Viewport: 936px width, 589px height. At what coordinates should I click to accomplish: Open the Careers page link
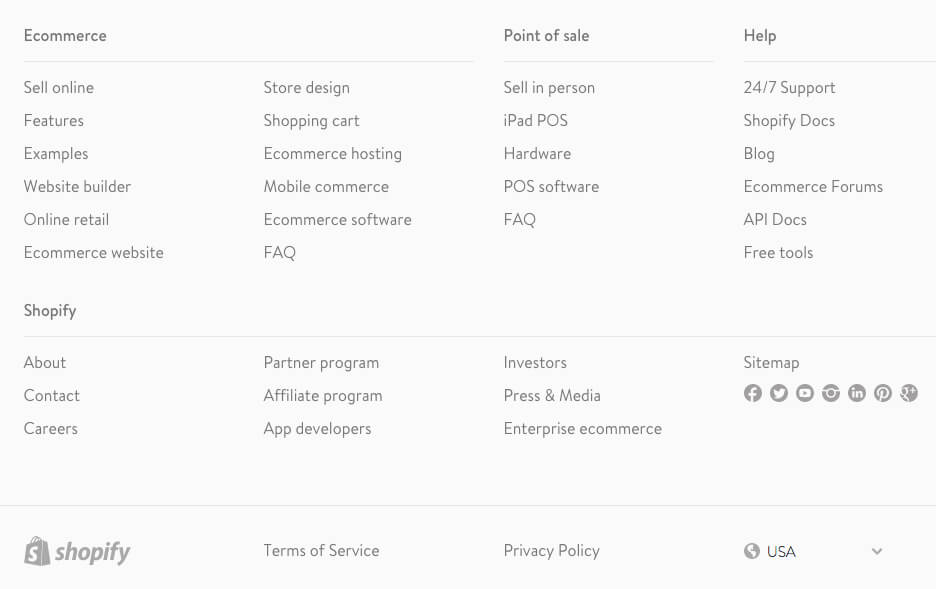point(51,428)
